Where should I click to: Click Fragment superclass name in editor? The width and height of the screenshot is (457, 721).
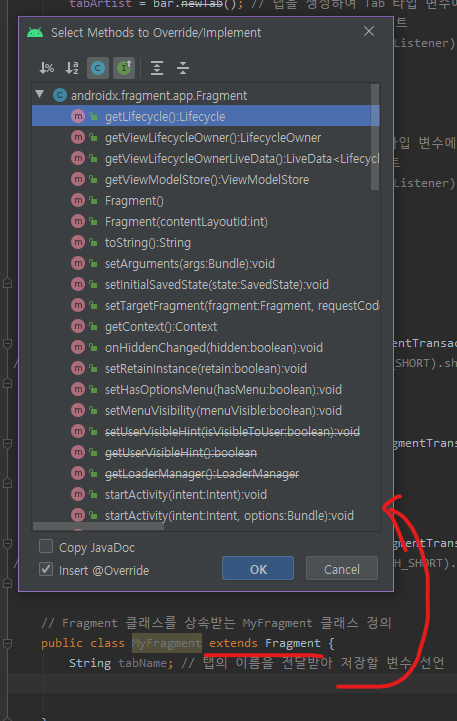[293, 643]
